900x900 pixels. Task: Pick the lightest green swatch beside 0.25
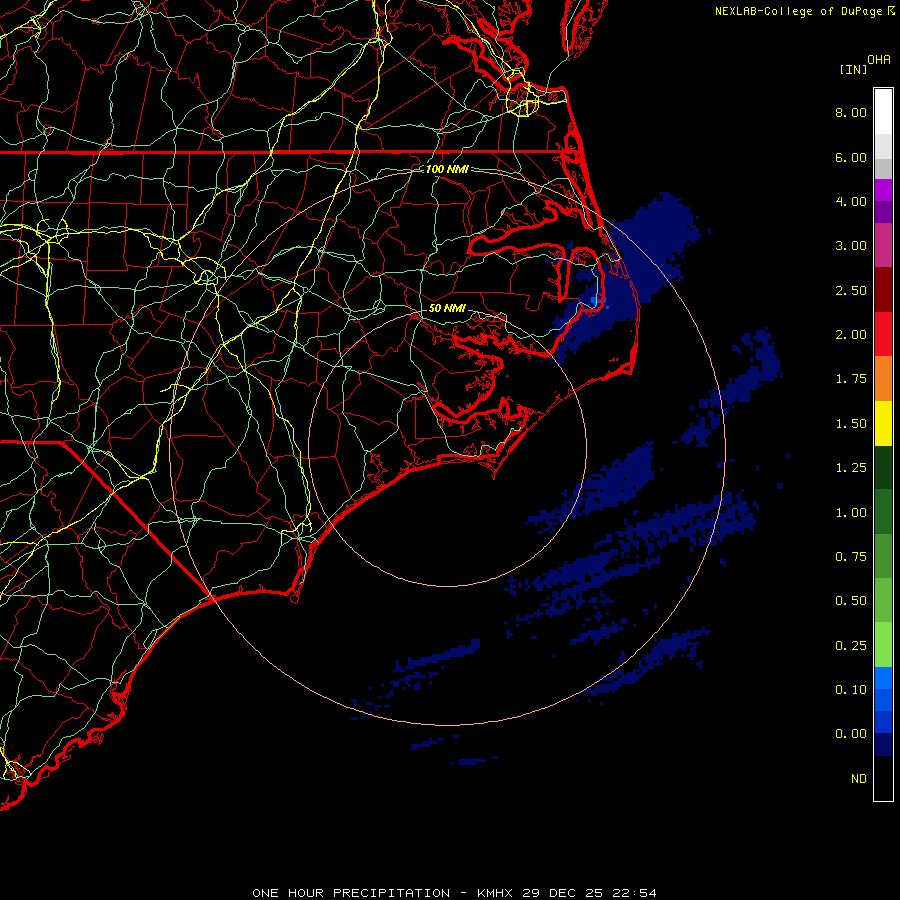883,645
